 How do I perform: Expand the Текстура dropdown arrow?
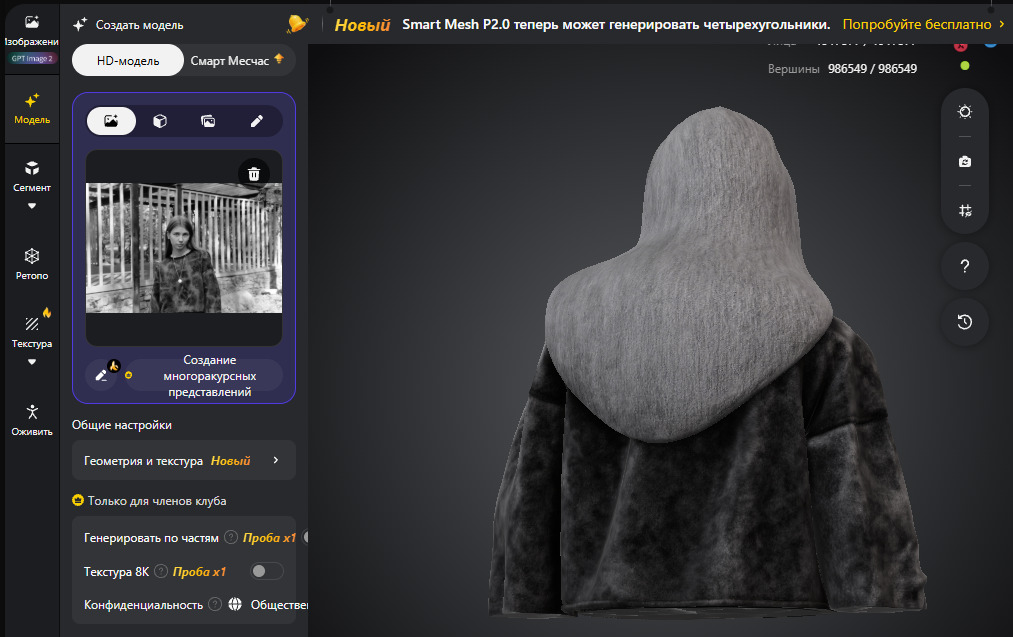(x=32, y=362)
